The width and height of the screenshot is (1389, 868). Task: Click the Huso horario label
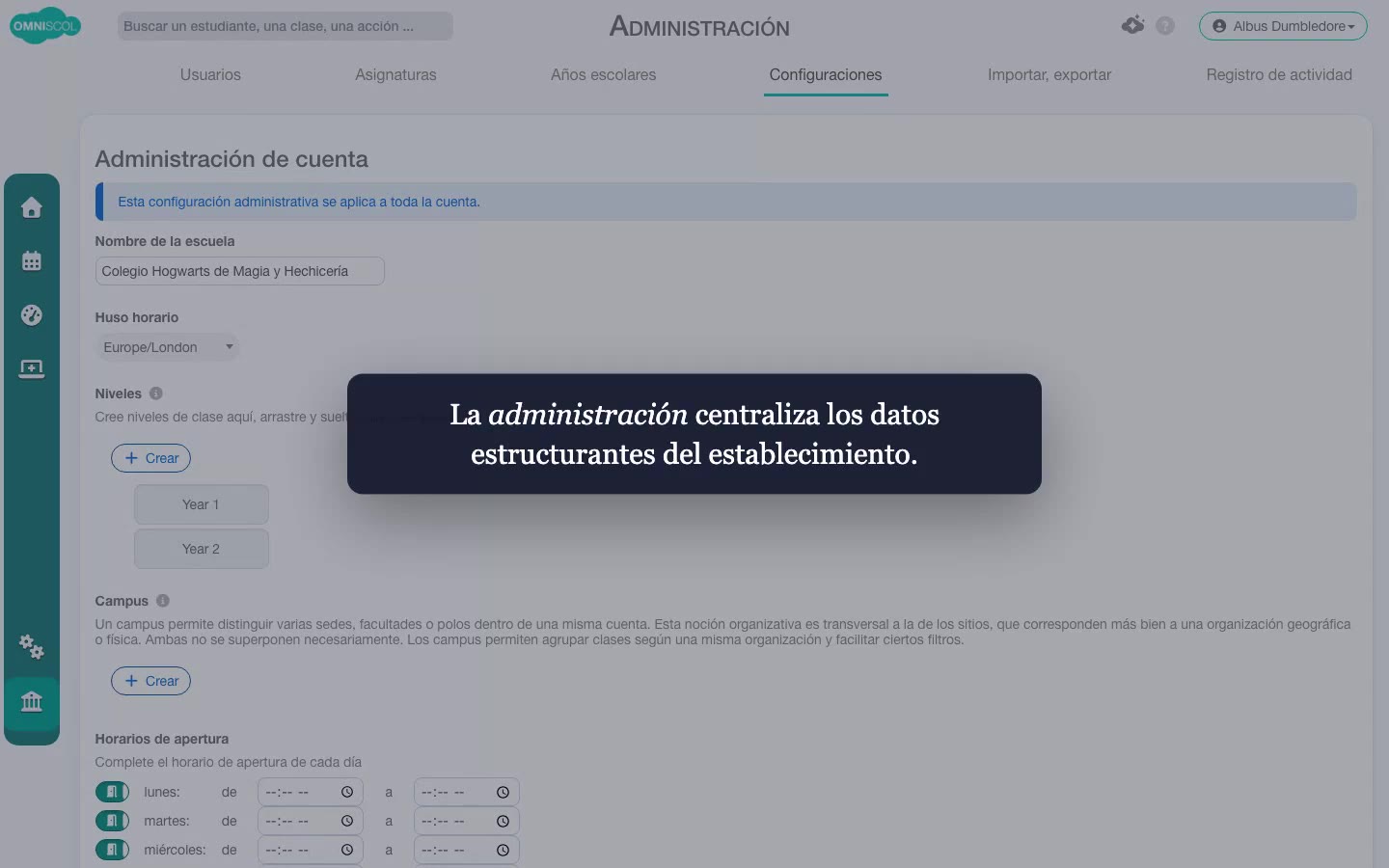click(x=137, y=317)
